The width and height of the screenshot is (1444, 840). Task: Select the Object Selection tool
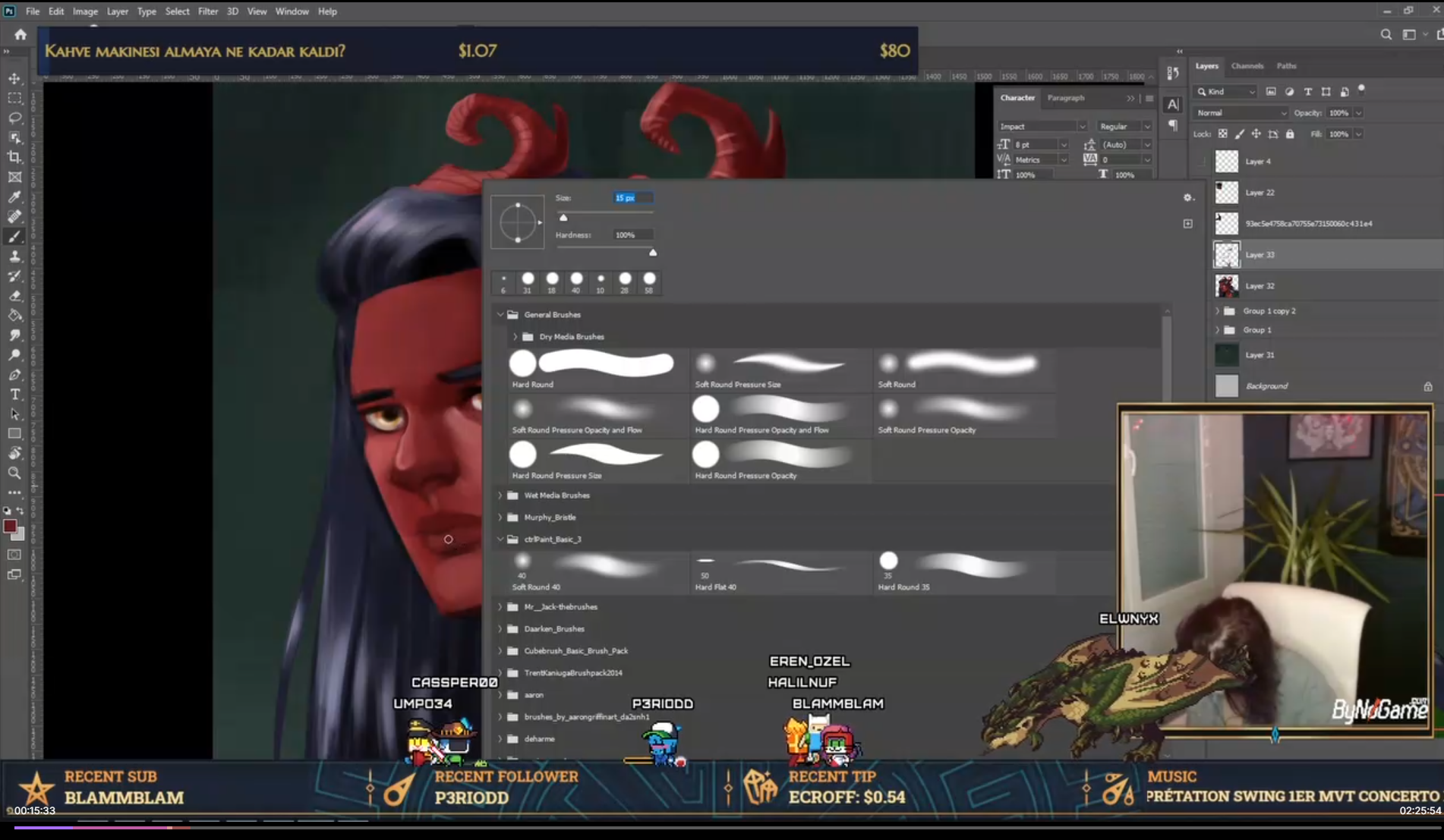(x=14, y=137)
